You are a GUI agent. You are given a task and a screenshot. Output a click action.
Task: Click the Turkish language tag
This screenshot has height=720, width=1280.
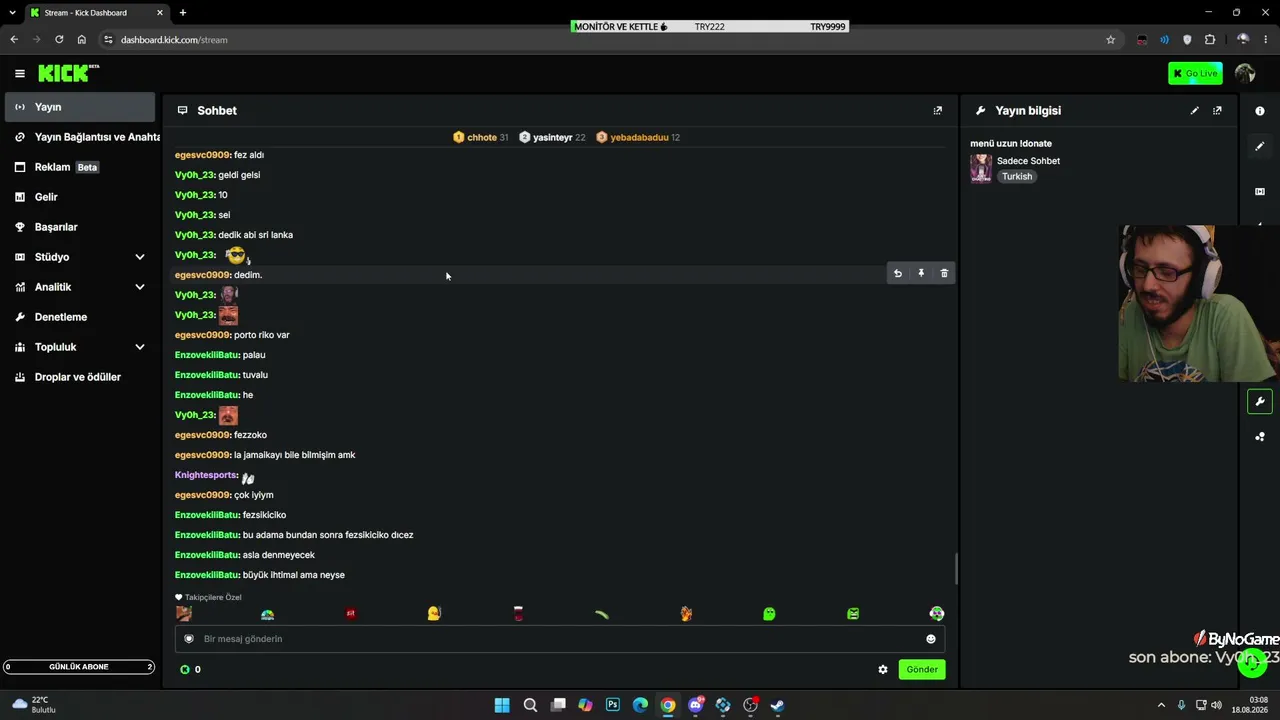(1017, 177)
